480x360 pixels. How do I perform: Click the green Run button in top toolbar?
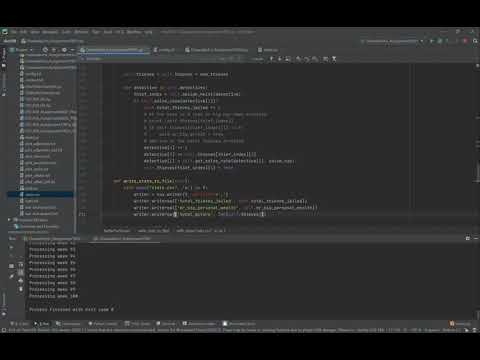pos(431,41)
